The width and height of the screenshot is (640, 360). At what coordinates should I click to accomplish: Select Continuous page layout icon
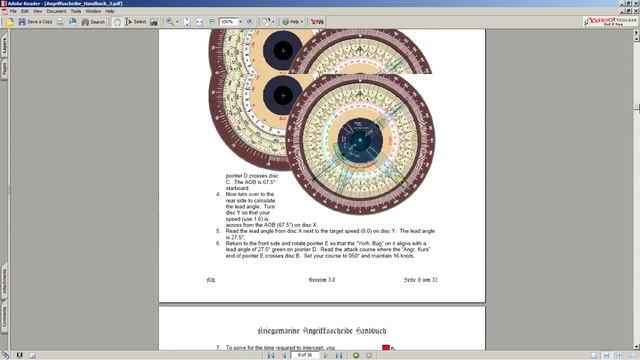tap(607, 356)
